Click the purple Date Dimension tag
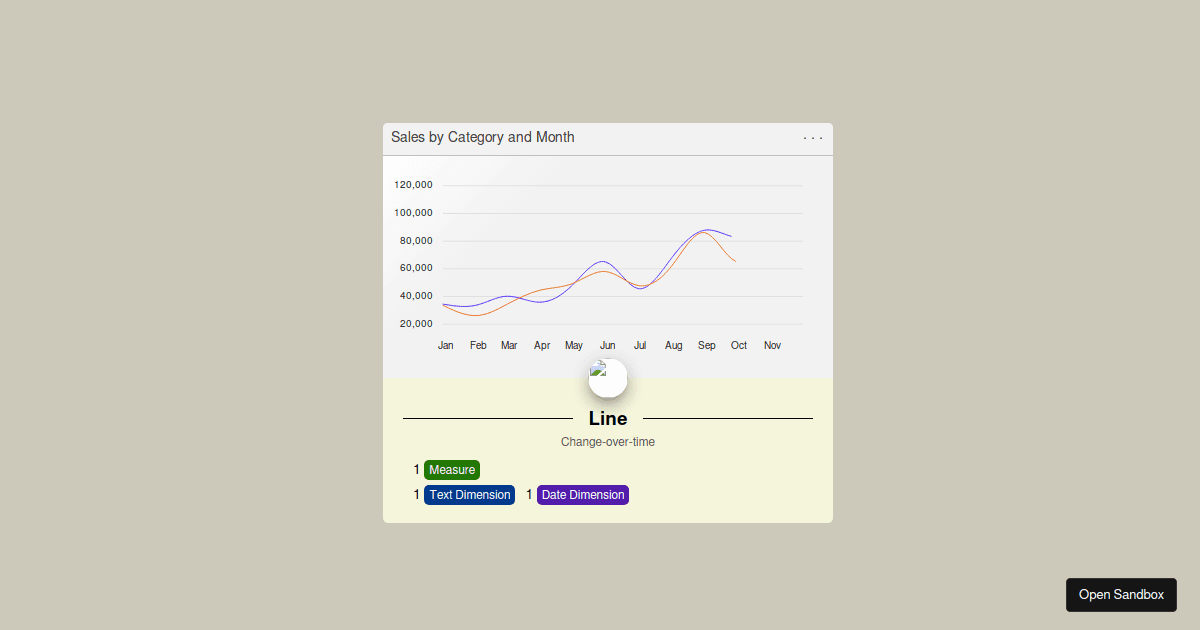 click(x=583, y=495)
